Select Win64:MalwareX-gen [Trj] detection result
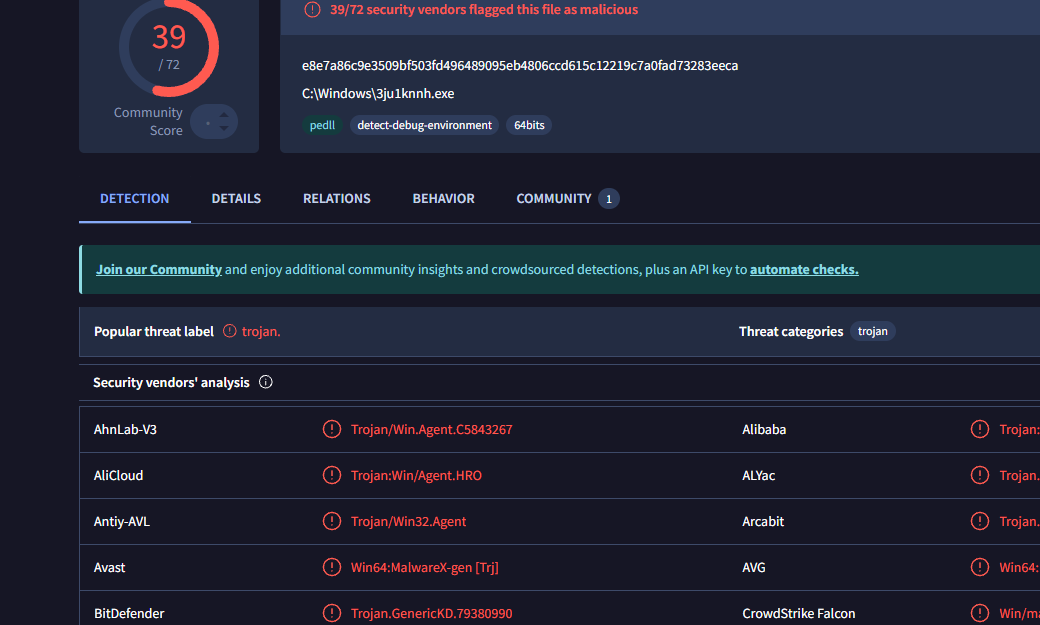Image resolution: width=1040 pixels, height=625 pixels. tap(424, 567)
